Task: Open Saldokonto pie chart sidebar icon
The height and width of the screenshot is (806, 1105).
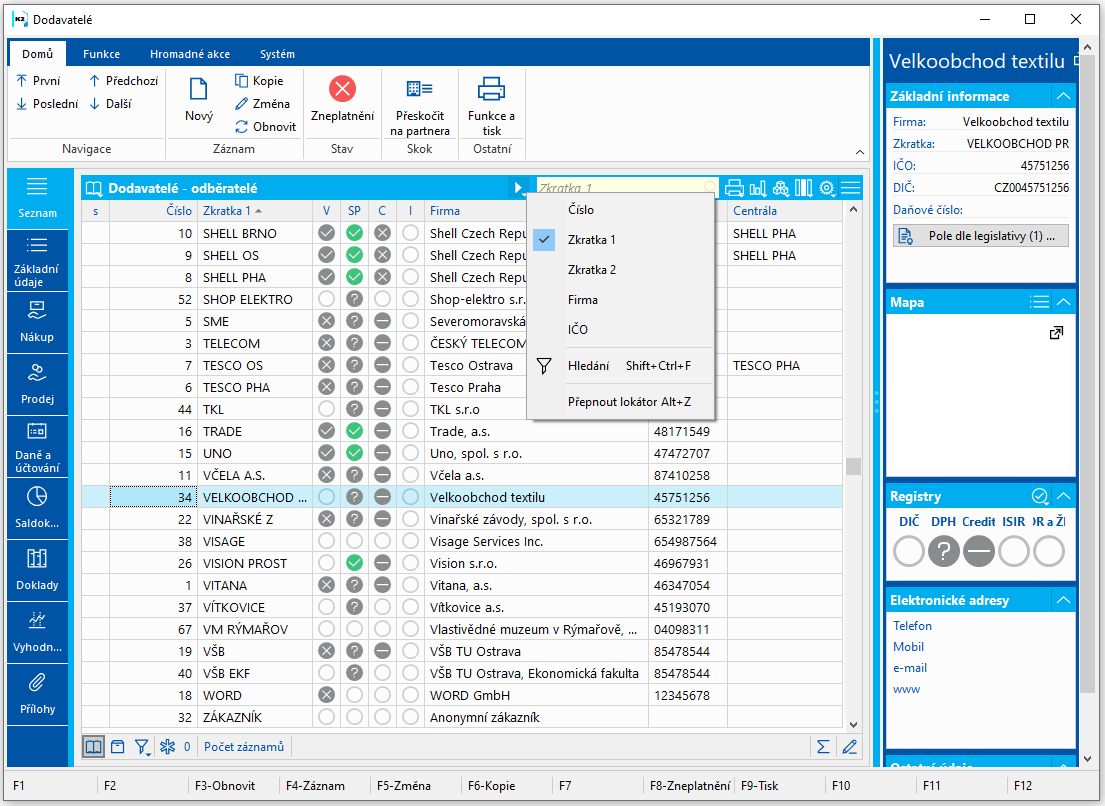Action: pyautogui.click(x=37, y=497)
